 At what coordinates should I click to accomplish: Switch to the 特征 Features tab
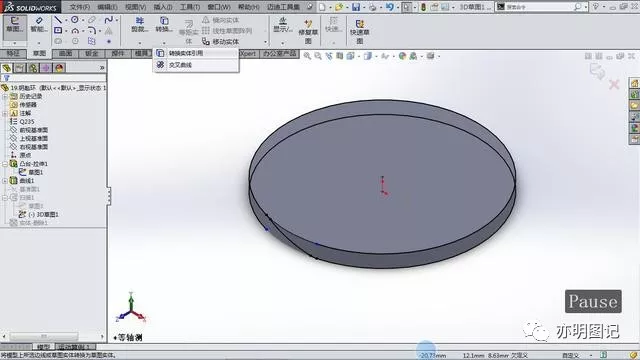click(13, 53)
